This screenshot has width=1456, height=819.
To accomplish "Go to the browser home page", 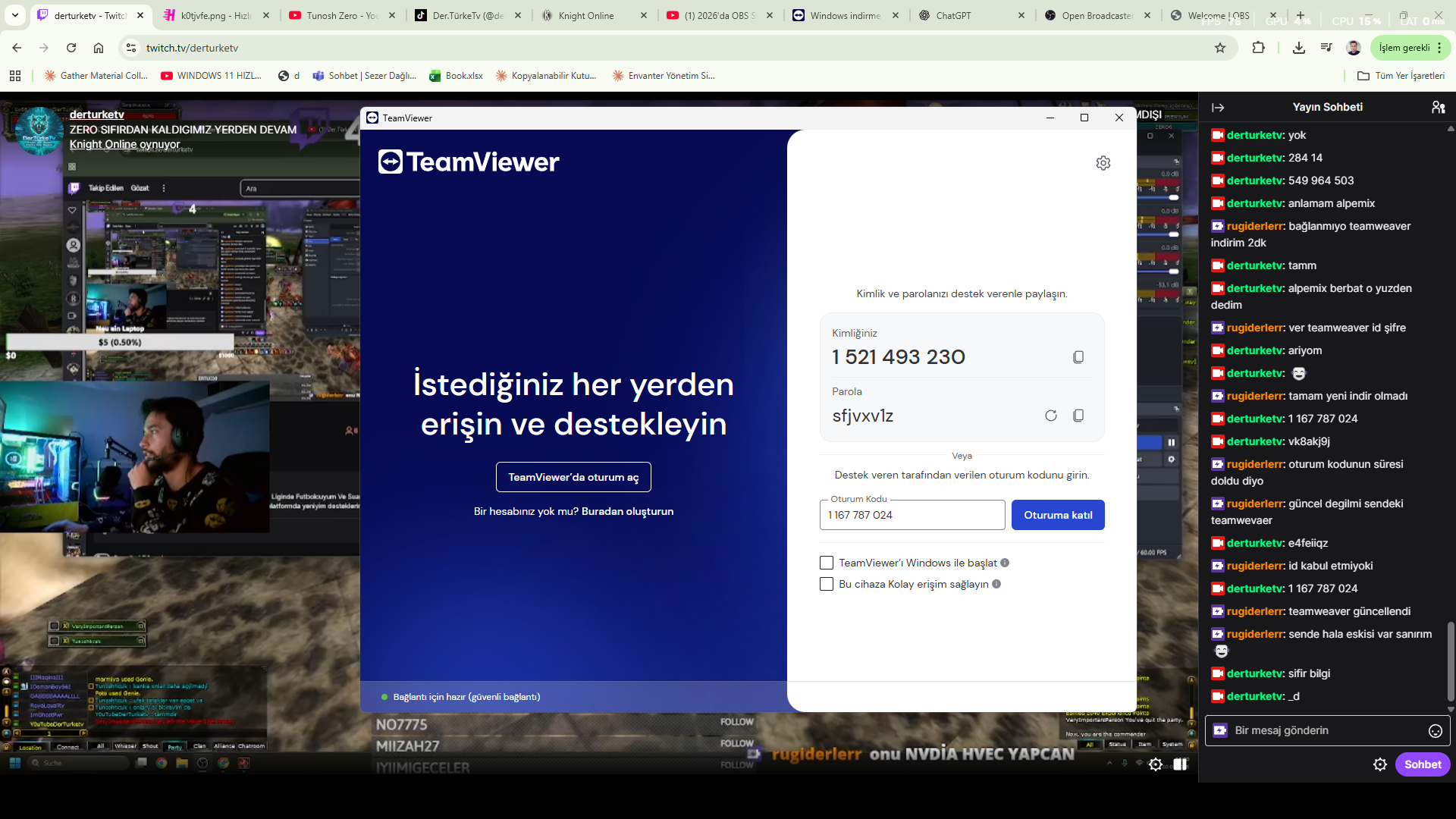I will 99,48.
